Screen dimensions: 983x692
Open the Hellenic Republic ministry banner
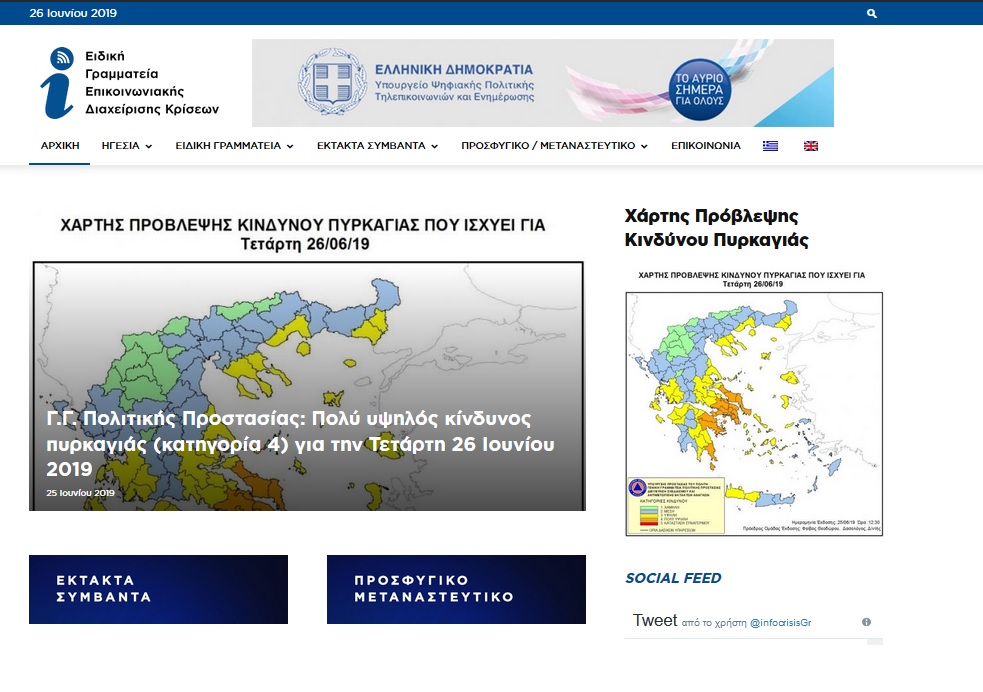pyautogui.click(x=543, y=83)
